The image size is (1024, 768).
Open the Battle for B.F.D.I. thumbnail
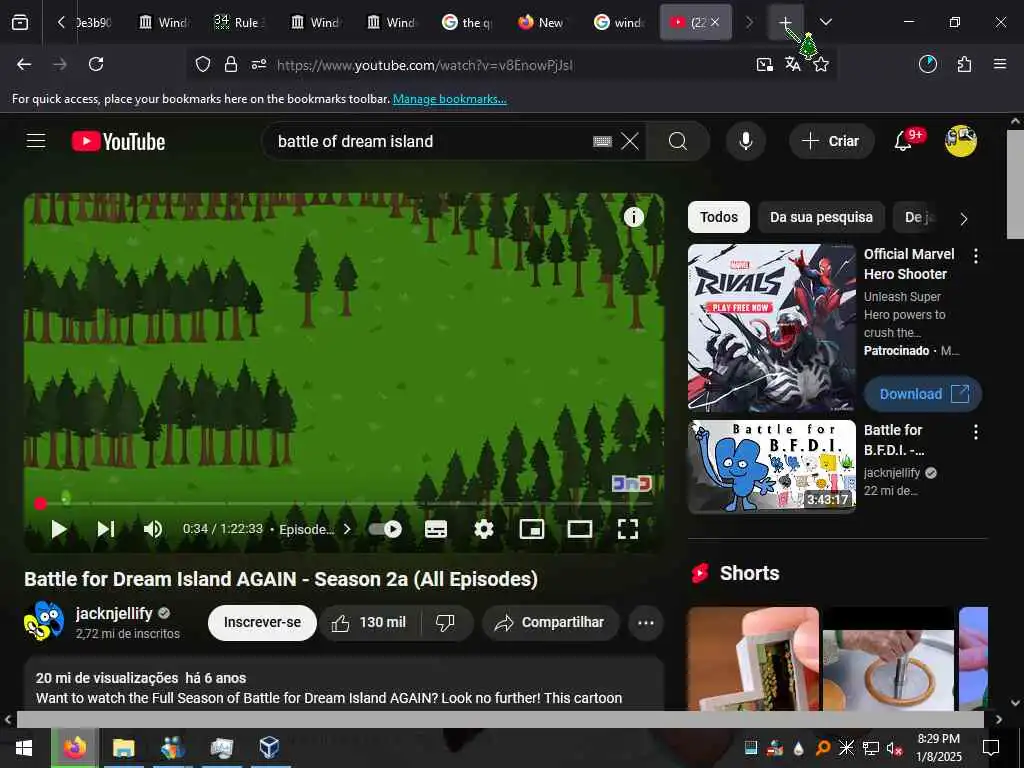click(x=772, y=466)
